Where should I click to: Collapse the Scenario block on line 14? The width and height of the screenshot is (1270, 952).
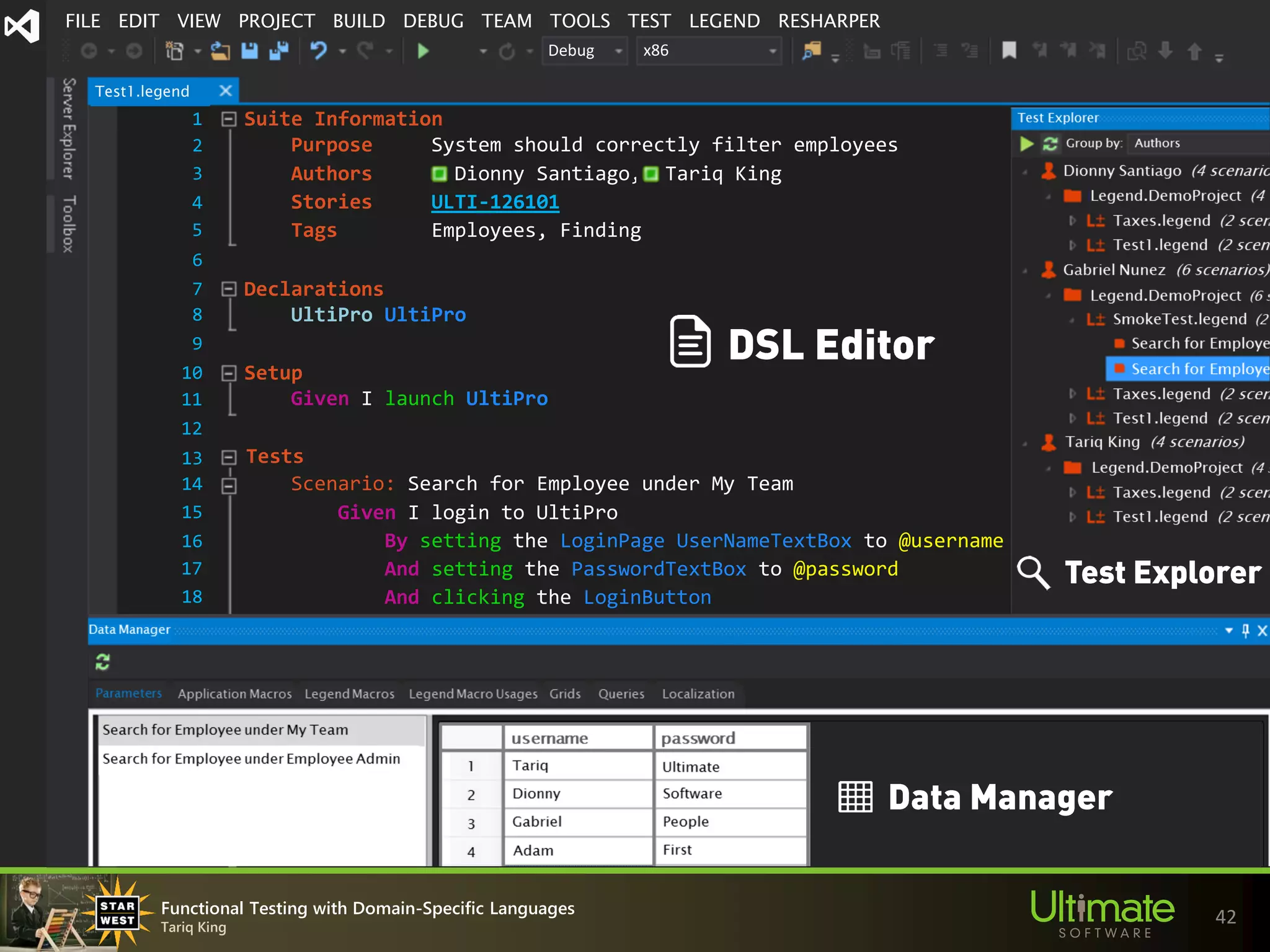pyautogui.click(x=229, y=486)
